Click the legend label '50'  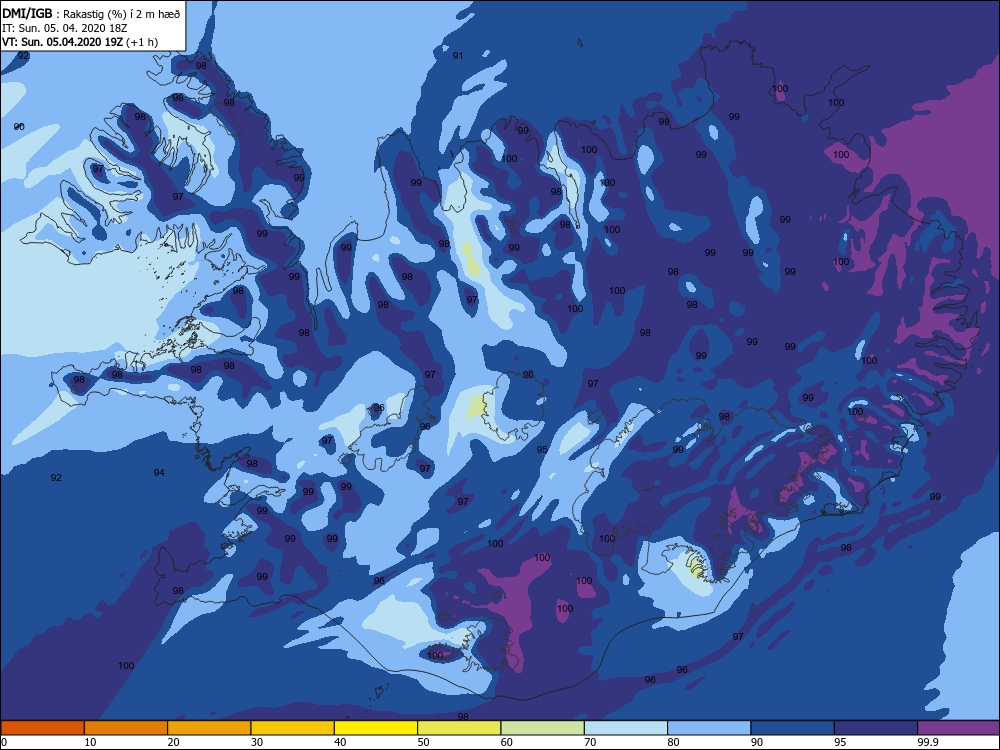pyautogui.click(x=423, y=742)
